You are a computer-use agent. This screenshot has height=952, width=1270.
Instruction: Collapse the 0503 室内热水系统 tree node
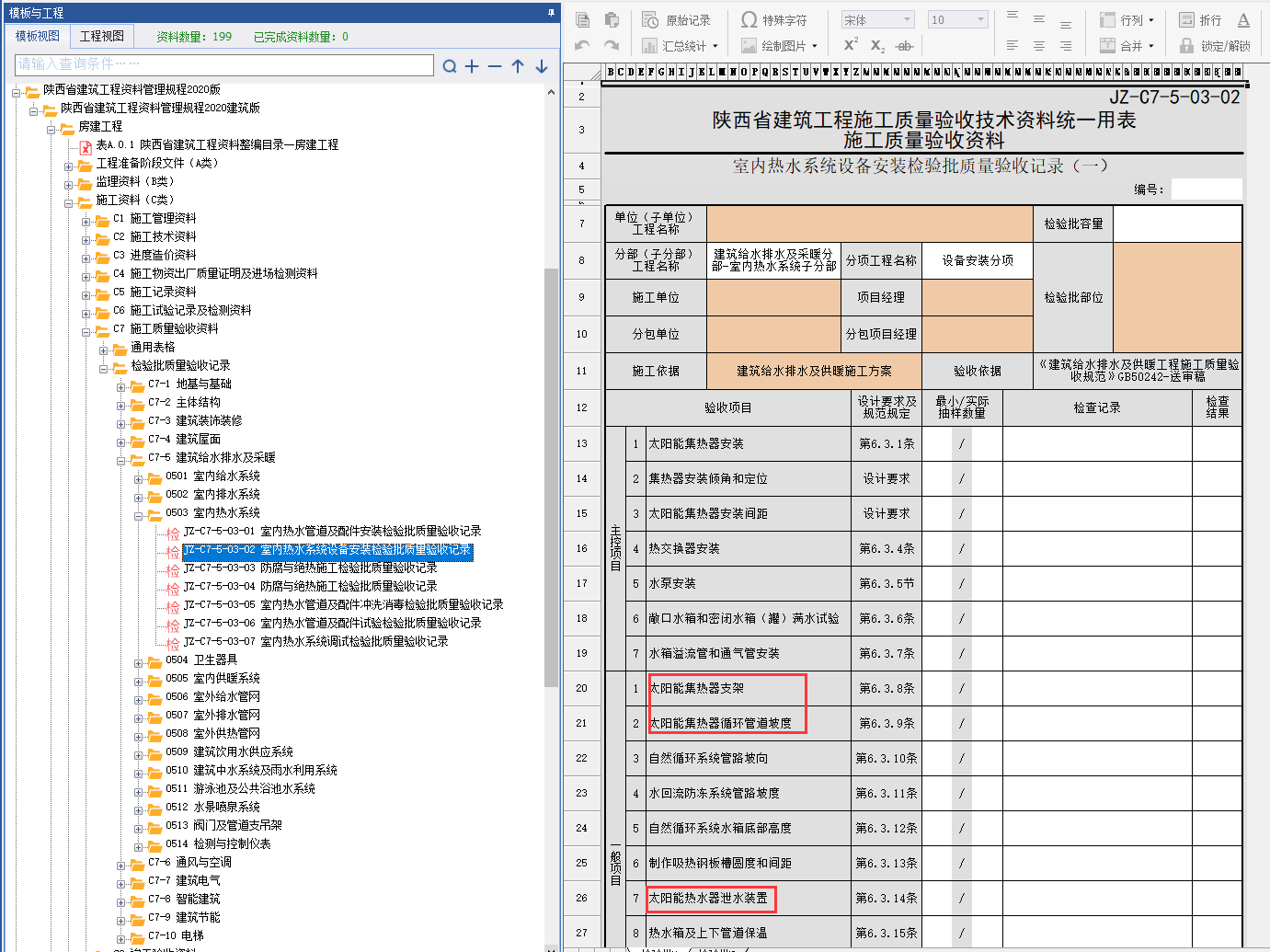coord(139,514)
